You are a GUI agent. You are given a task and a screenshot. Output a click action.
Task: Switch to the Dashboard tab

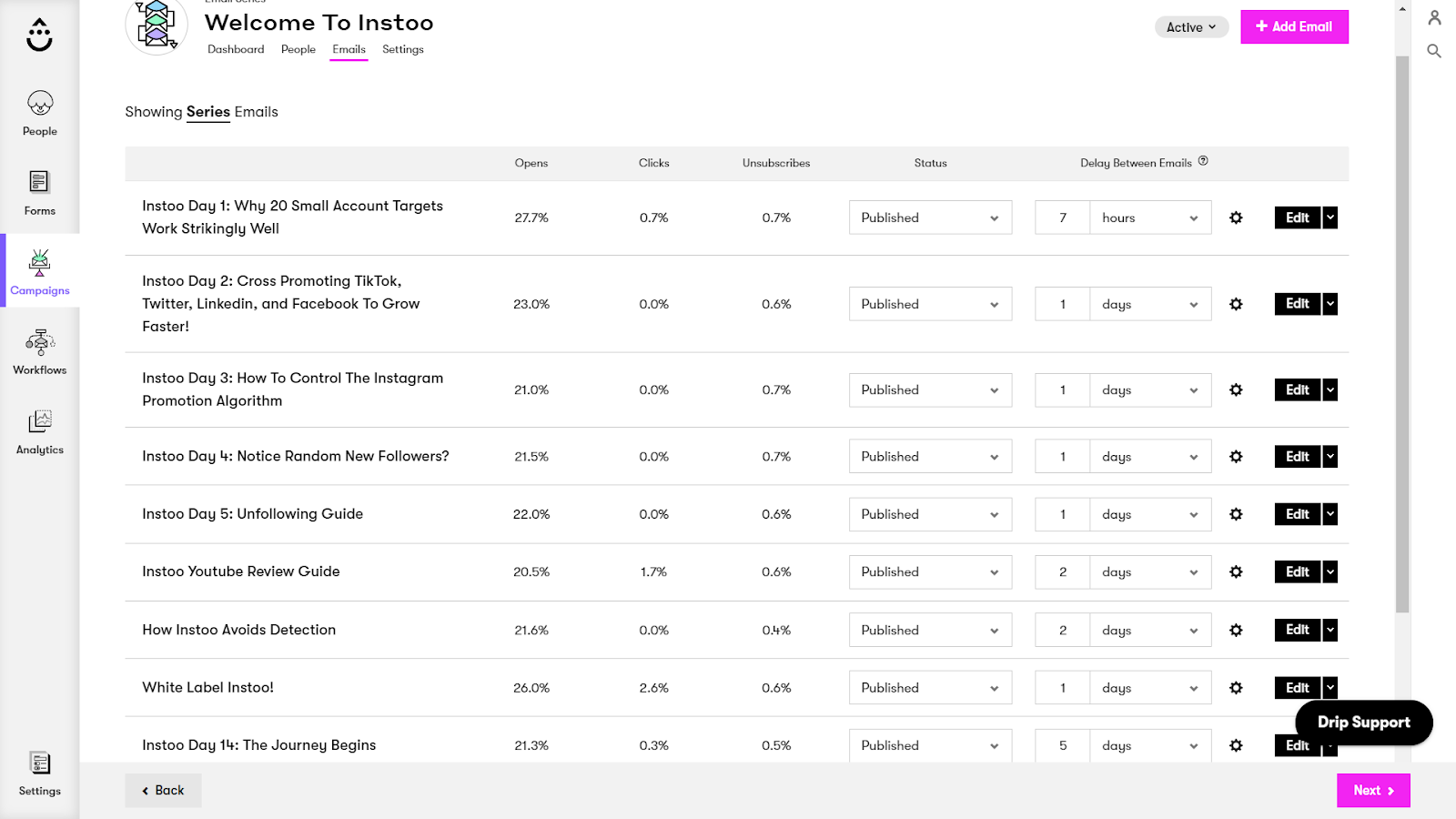pyautogui.click(x=236, y=49)
